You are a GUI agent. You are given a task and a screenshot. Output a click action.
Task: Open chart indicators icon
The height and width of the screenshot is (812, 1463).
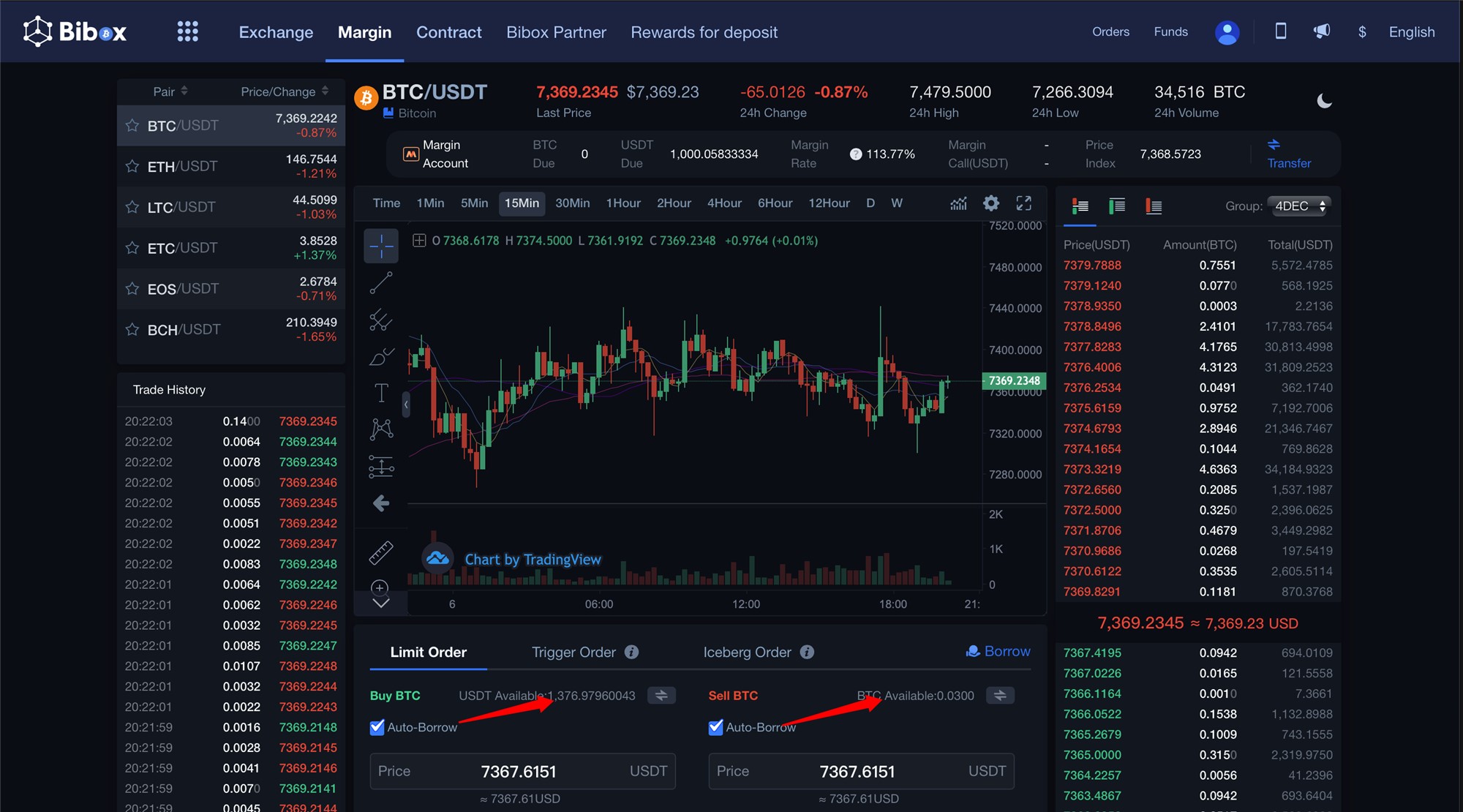[x=958, y=203]
